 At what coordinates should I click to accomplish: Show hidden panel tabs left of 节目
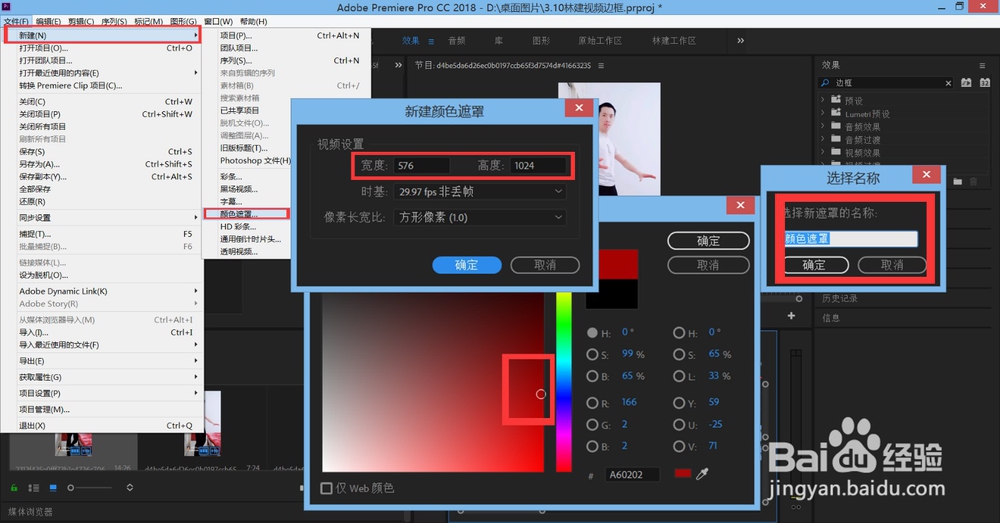[x=399, y=65]
